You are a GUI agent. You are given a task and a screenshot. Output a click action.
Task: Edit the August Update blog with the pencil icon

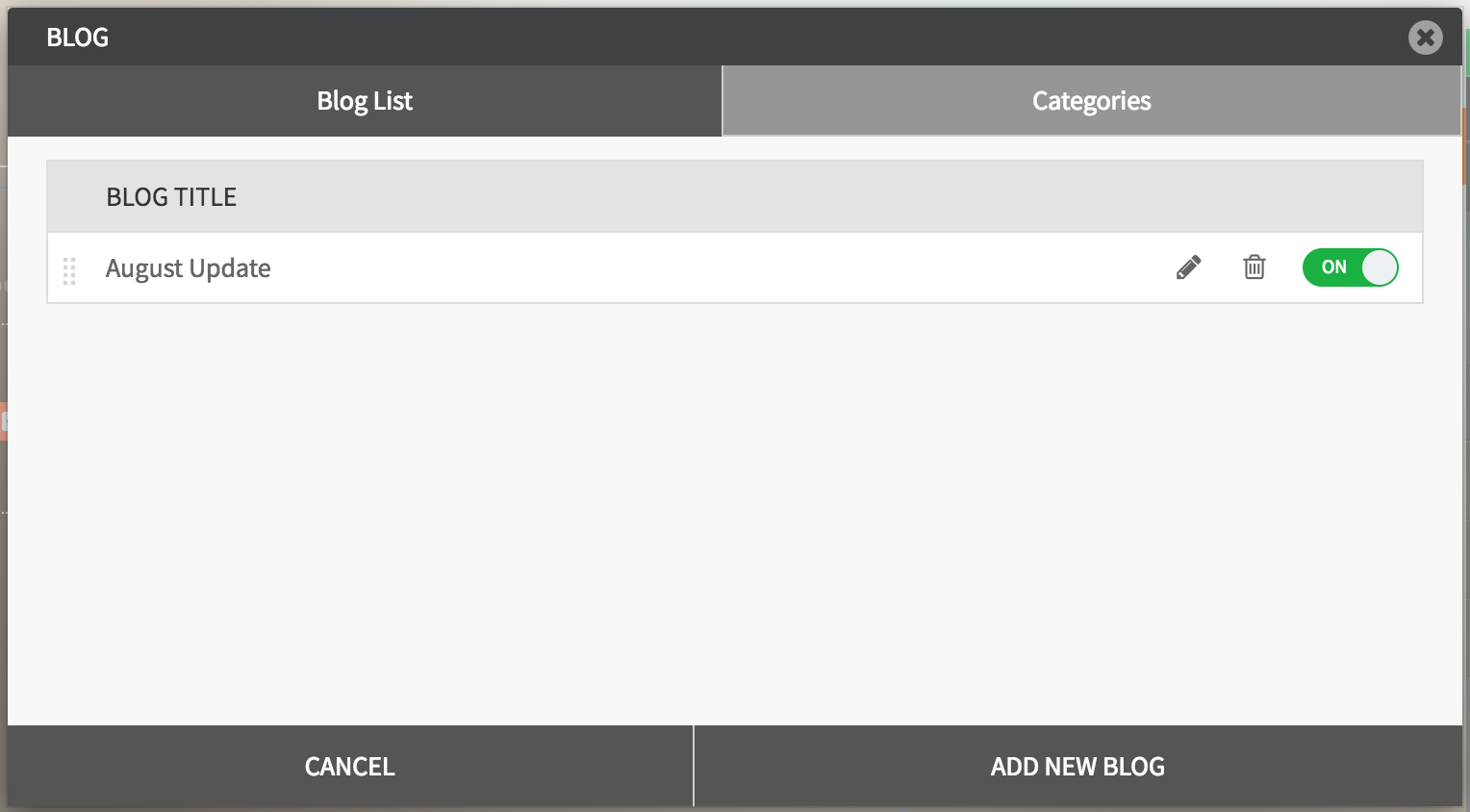1188,267
